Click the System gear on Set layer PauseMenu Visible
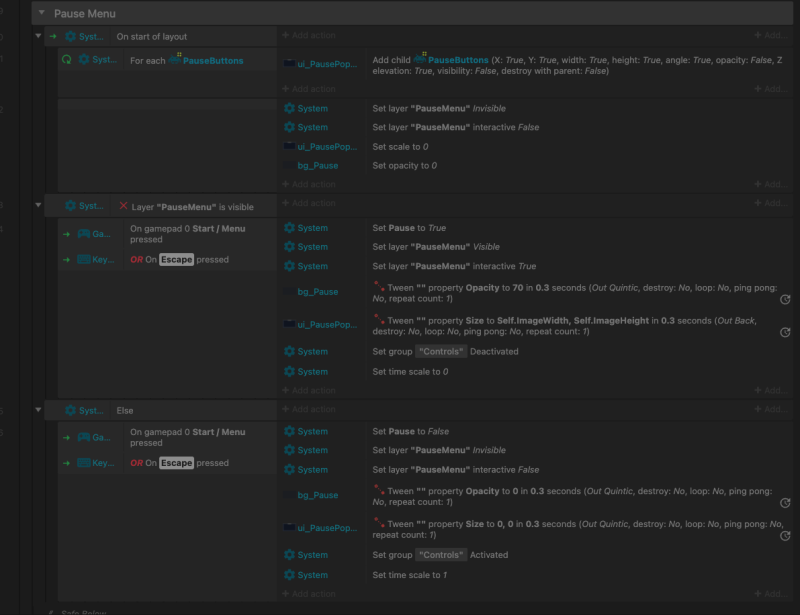The width and height of the screenshot is (800, 615). (x=289, y=247)
